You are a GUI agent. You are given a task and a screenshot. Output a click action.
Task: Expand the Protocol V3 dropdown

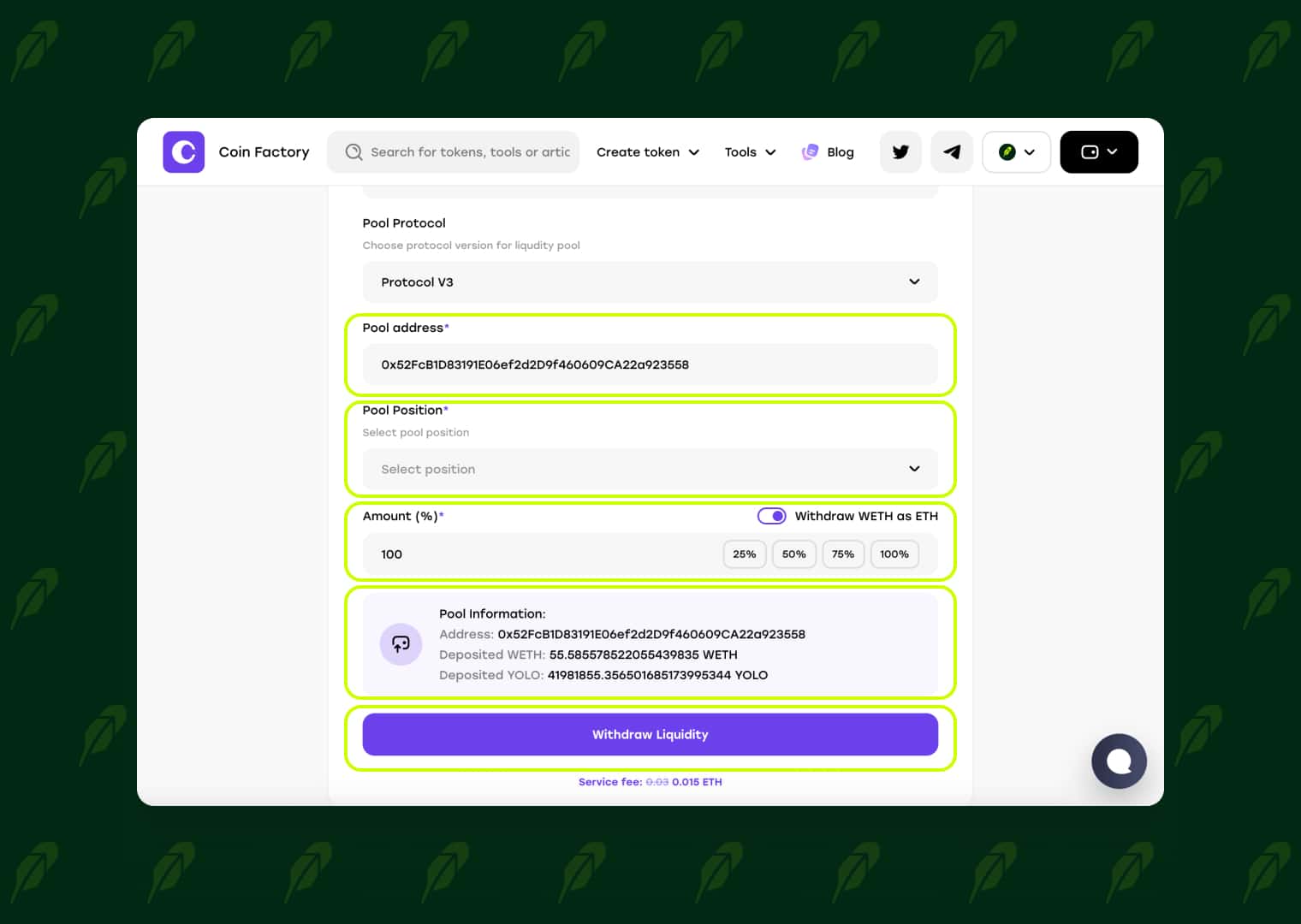[650, 282]
